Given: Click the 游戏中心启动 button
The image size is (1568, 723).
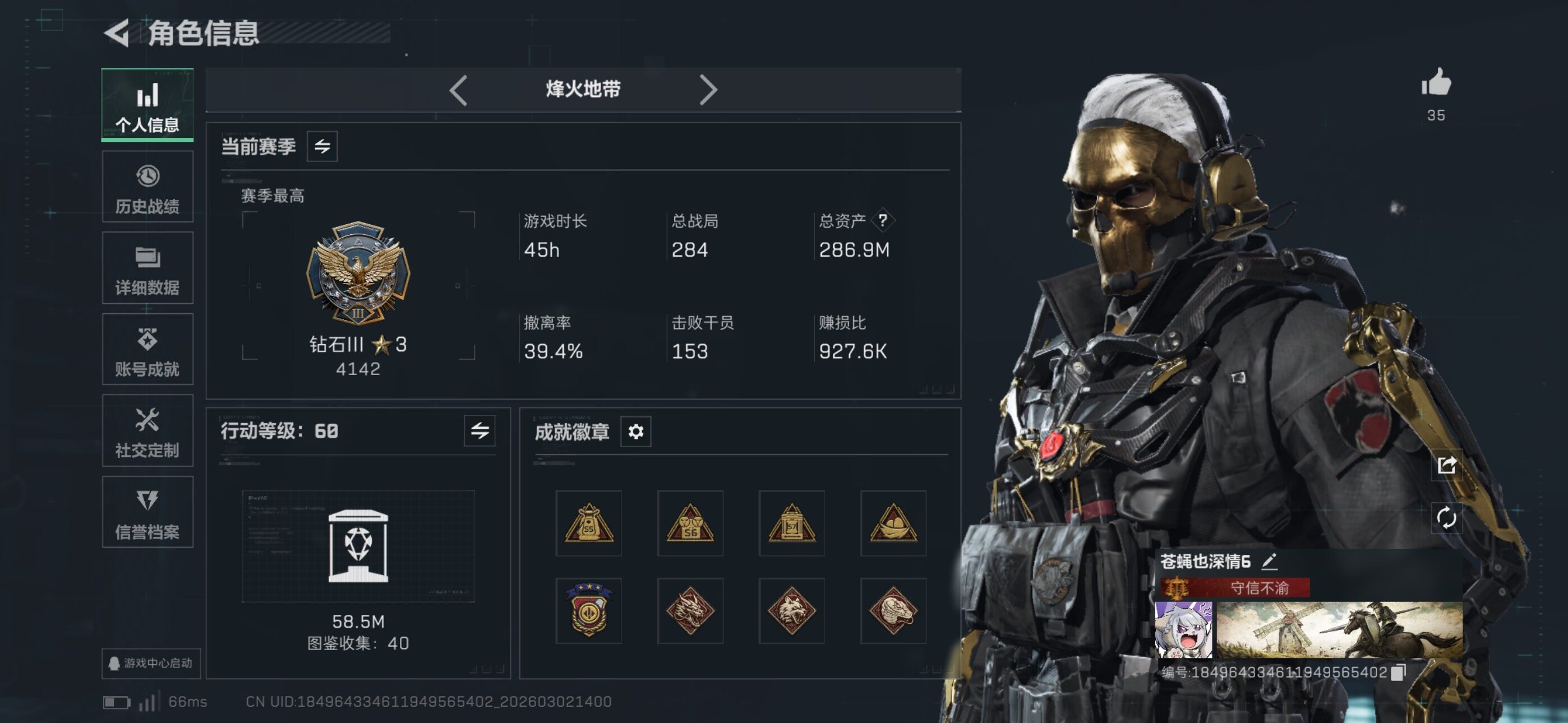Looking at the screenshot, I should [x=151, y=662].
